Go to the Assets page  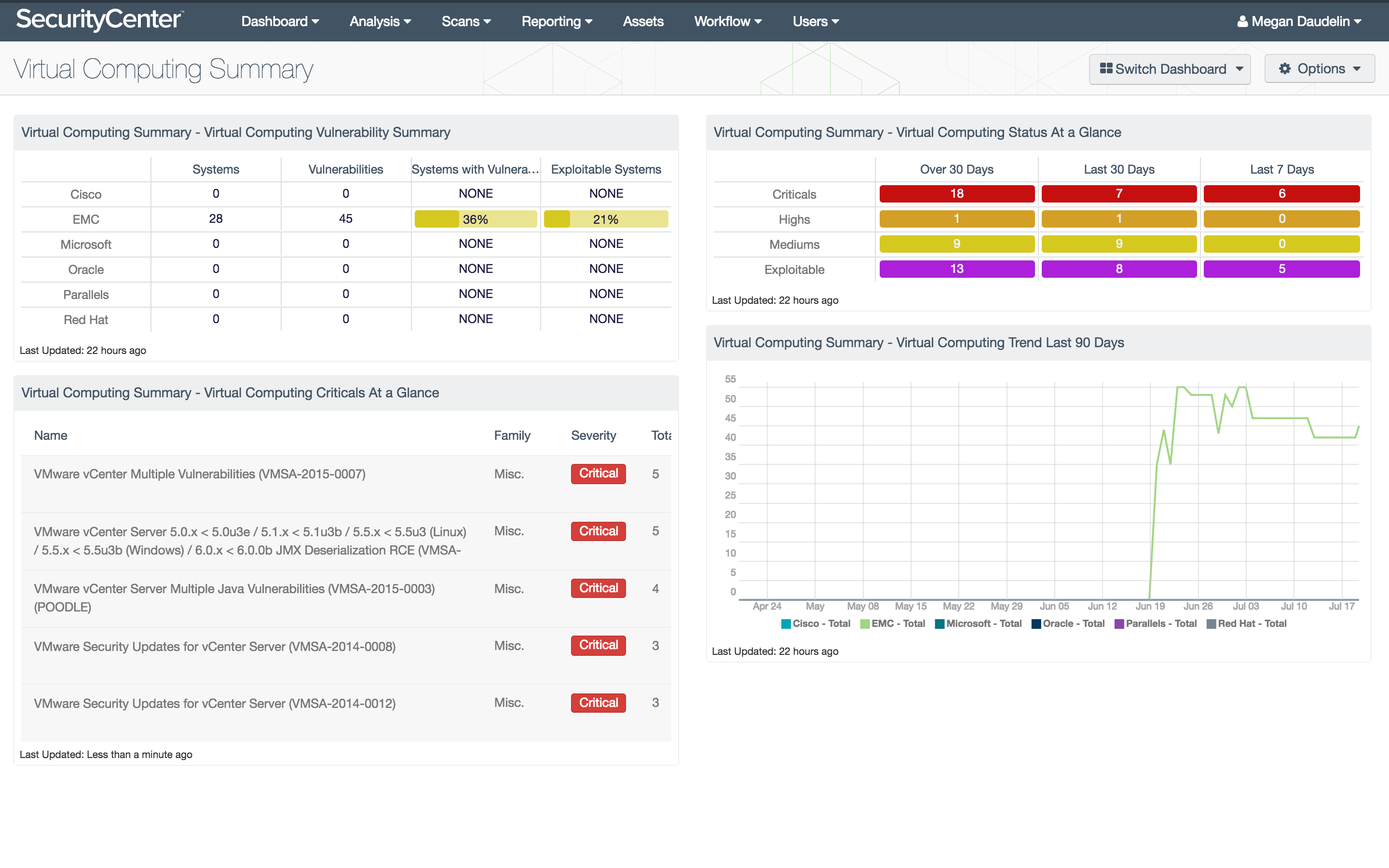pos(643,21)
